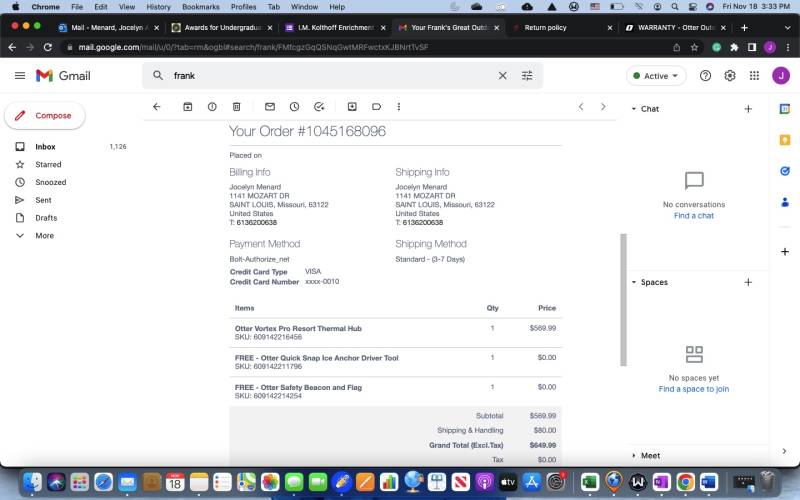
Task: Open Spotlight search in the menu bar
Action: (x=674, y=7)
